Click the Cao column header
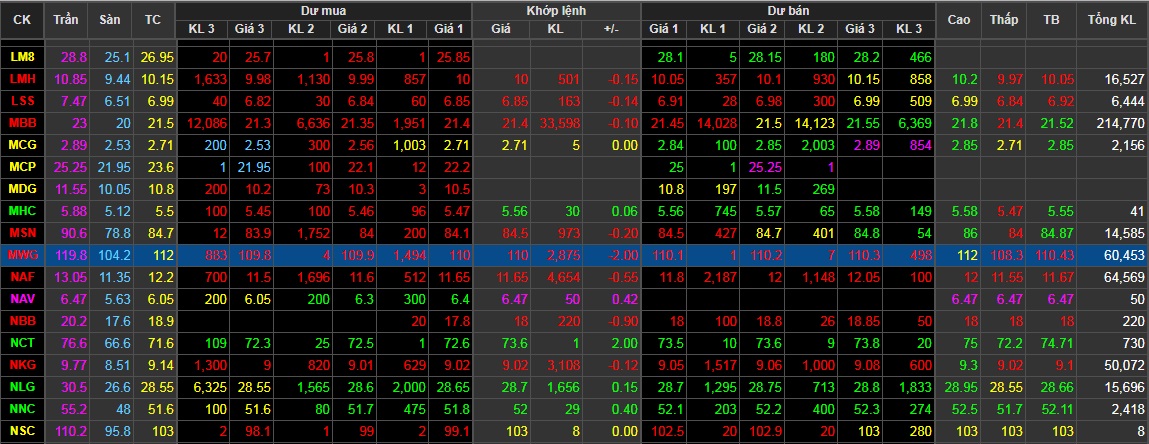The width and height of the screenshot is (1149, 444). pyautogui.click(x=959, y=19)
